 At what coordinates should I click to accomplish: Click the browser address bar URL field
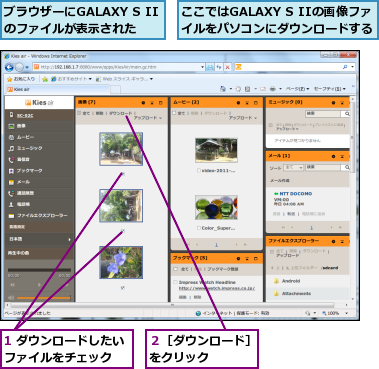[118, 67]
